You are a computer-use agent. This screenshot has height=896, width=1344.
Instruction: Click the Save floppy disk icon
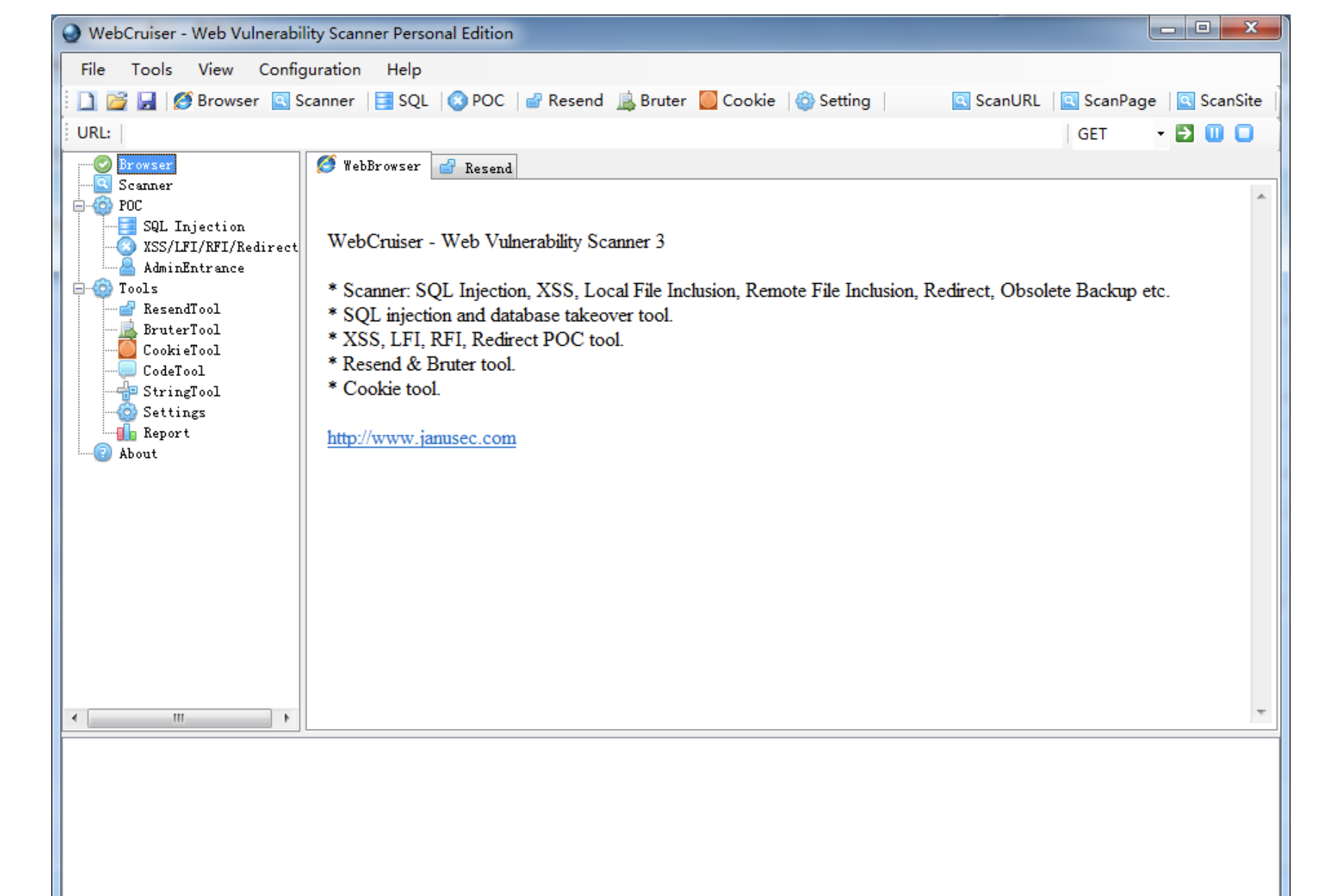point(147,101)
